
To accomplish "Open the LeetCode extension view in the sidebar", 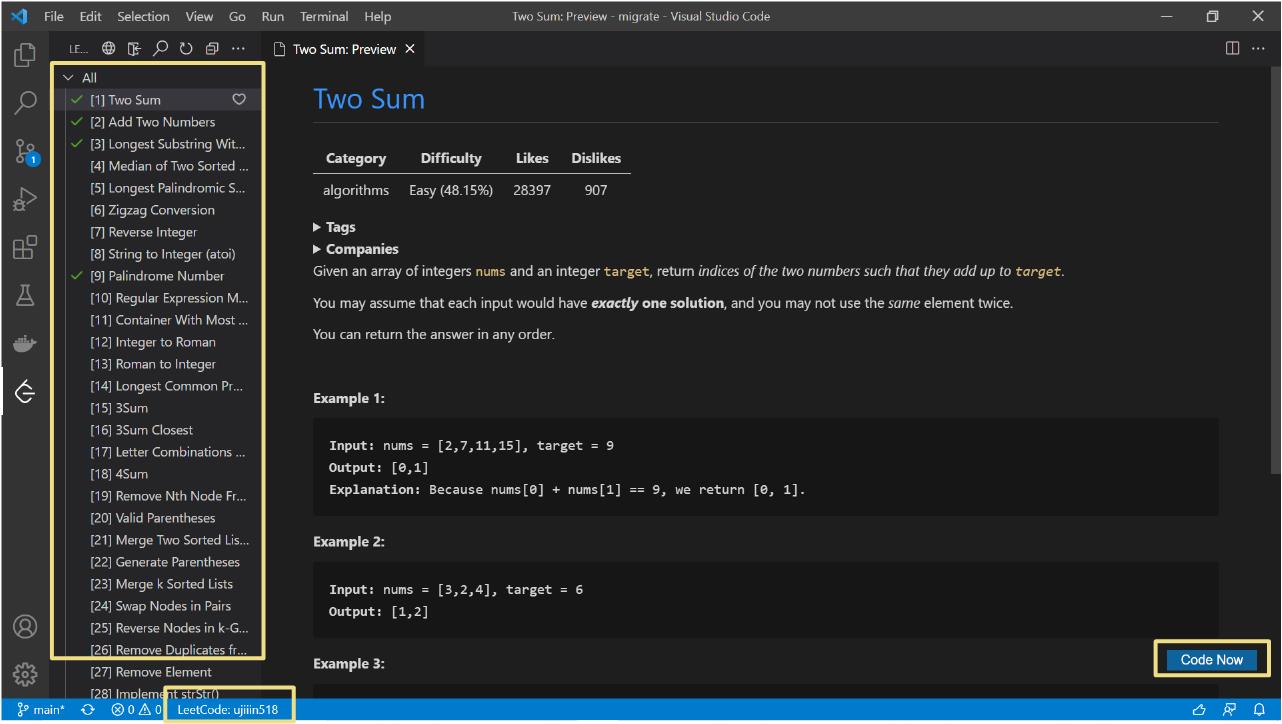I will pos(25,391).
